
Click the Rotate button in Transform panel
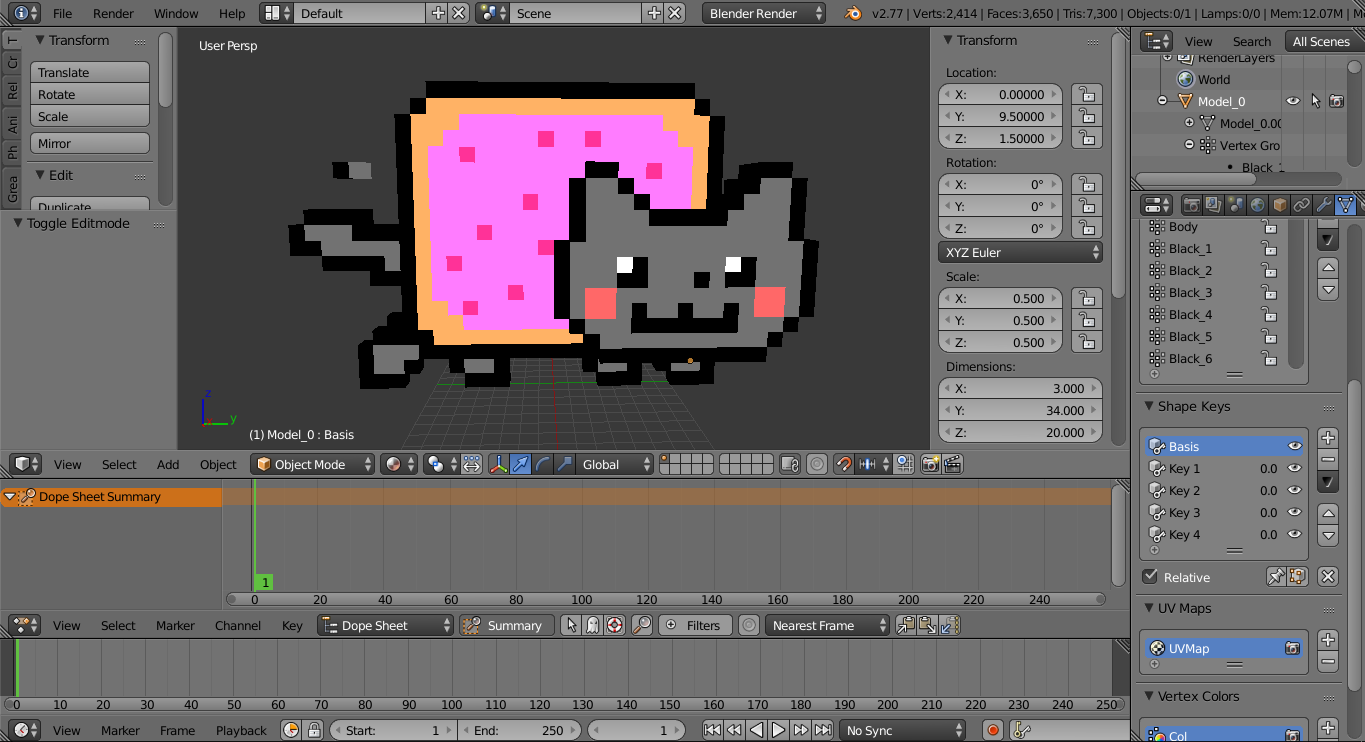[x=90, y=94]
